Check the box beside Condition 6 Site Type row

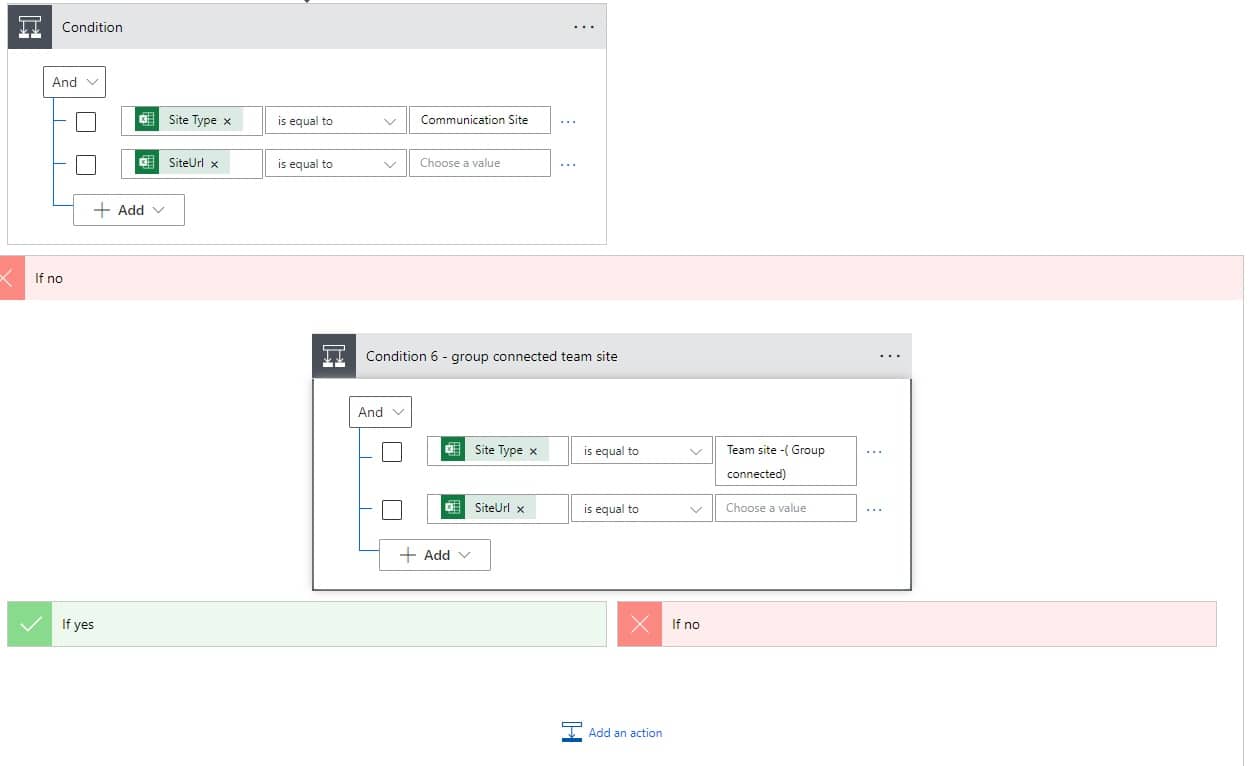point(392,451)
